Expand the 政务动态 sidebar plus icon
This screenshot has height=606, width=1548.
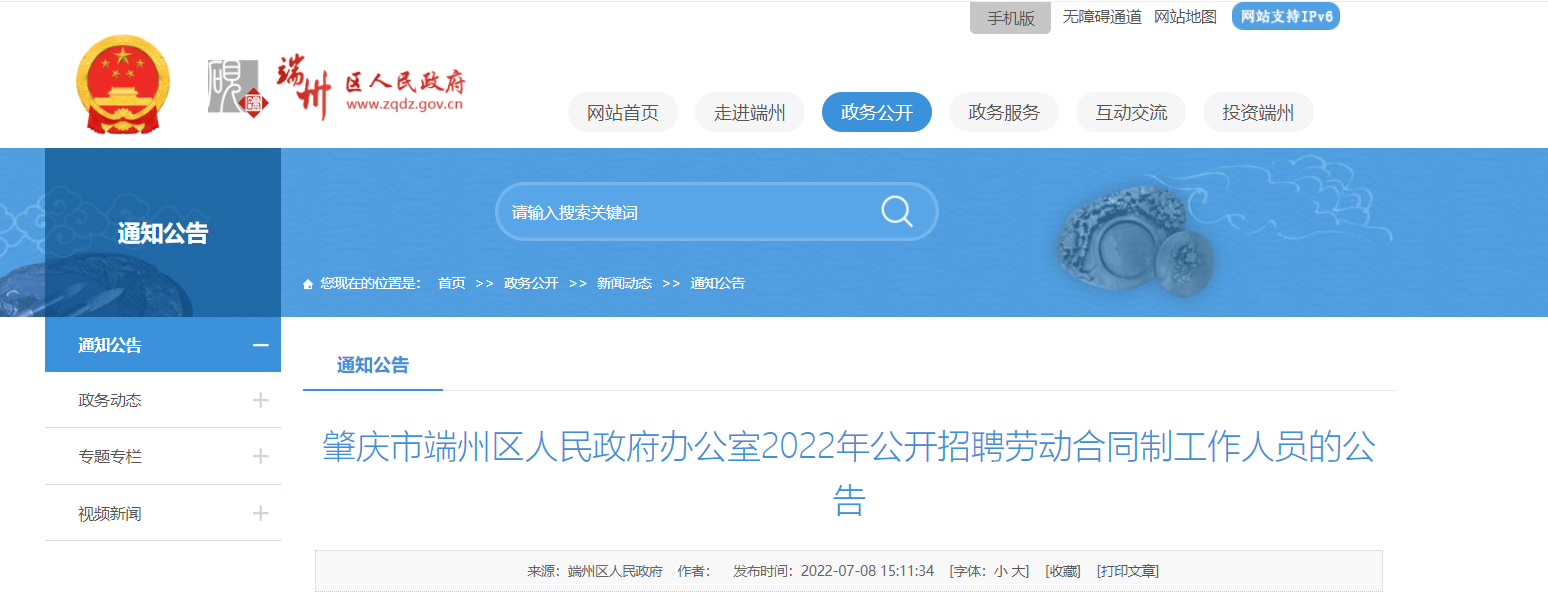click(x=261, y=400)
